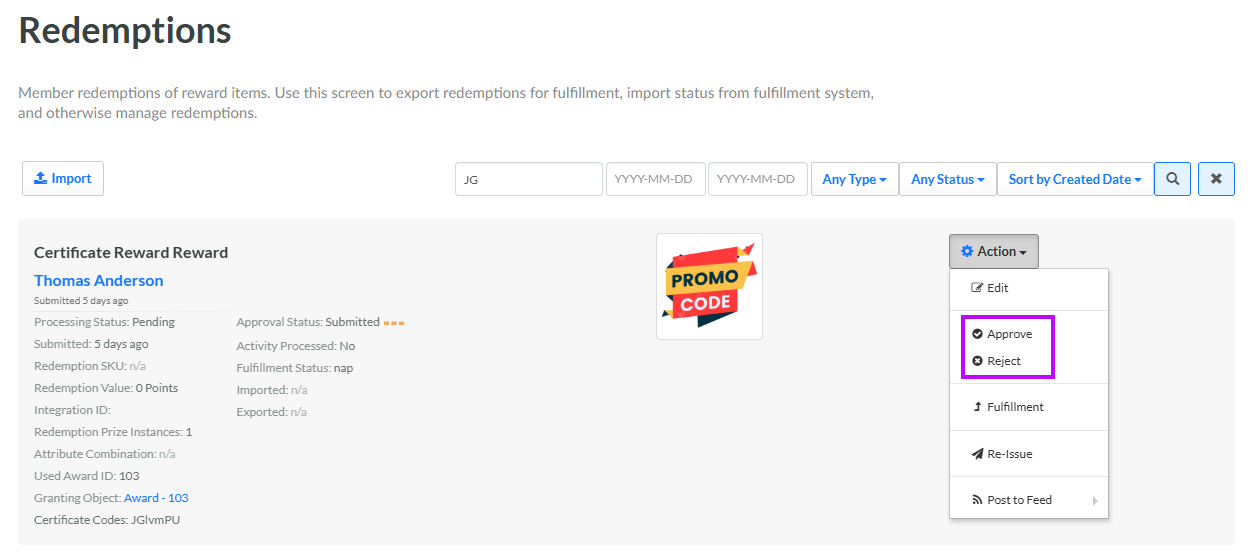This screenshot has height=553, width=1250.
Task: Open the Any Type filter dropdown
Action: click(x=854, y=179)
